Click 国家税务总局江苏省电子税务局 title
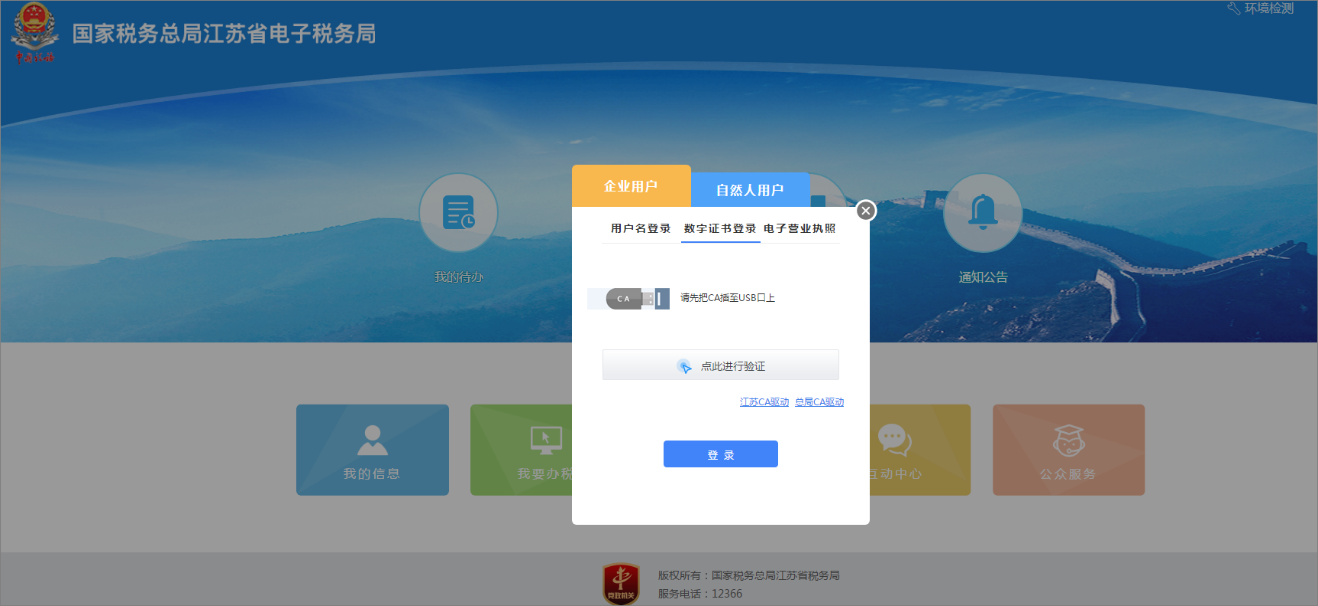1318x606 pixels. click(x=224, y=34)
